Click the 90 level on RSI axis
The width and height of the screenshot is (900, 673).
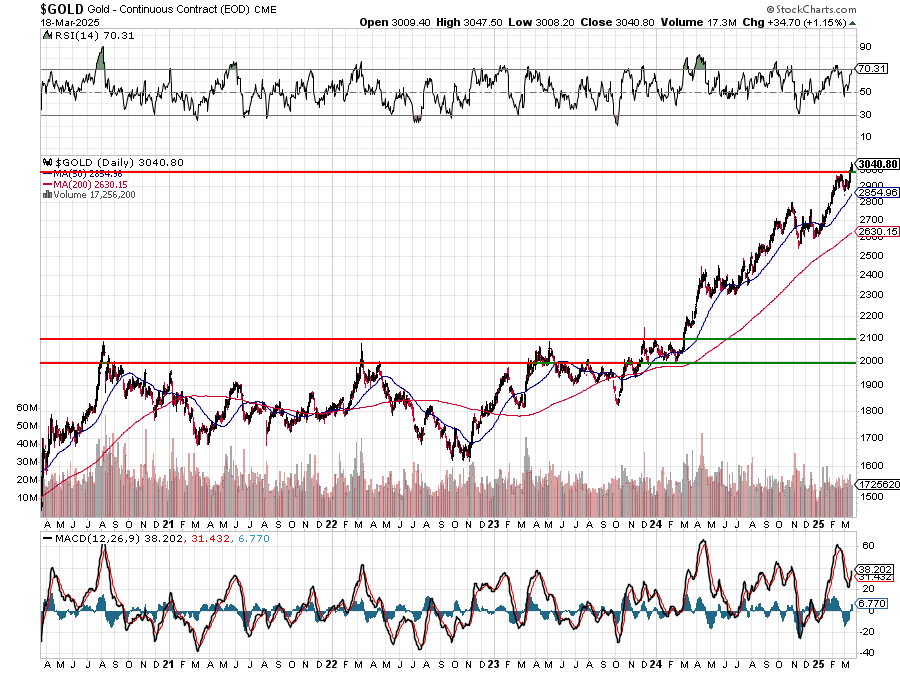(865, 47)
